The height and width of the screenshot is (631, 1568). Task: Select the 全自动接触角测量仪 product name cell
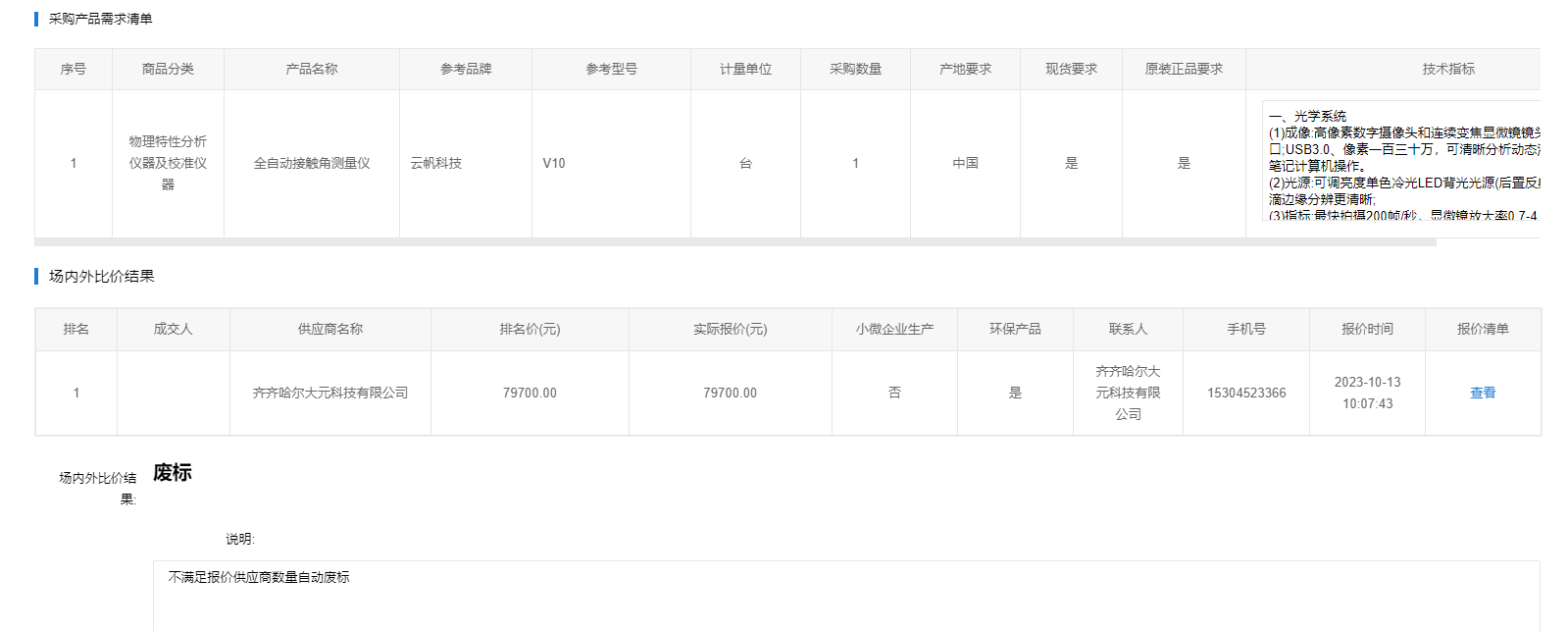coord(311,163)
